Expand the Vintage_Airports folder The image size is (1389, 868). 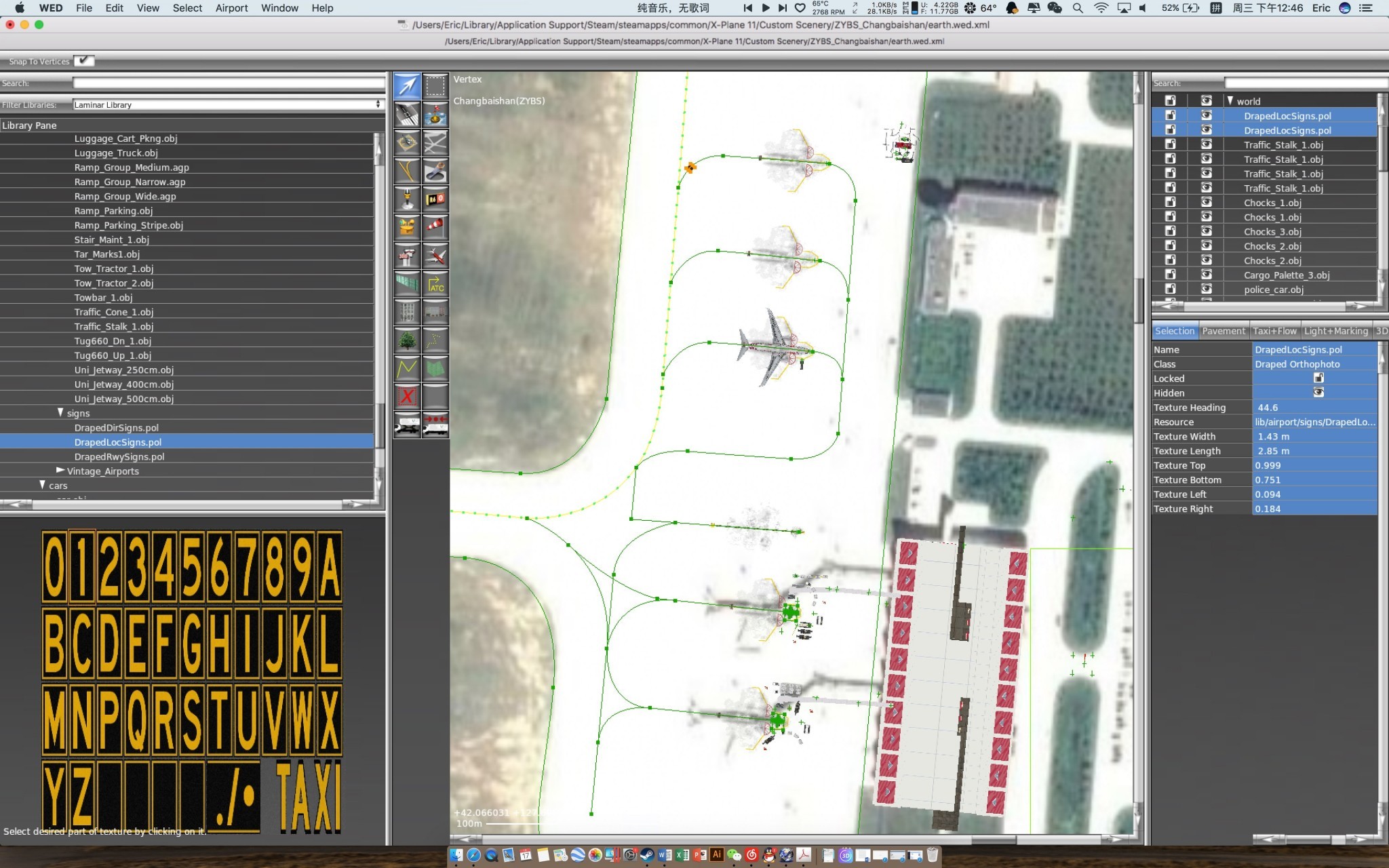tap(60, 470)
